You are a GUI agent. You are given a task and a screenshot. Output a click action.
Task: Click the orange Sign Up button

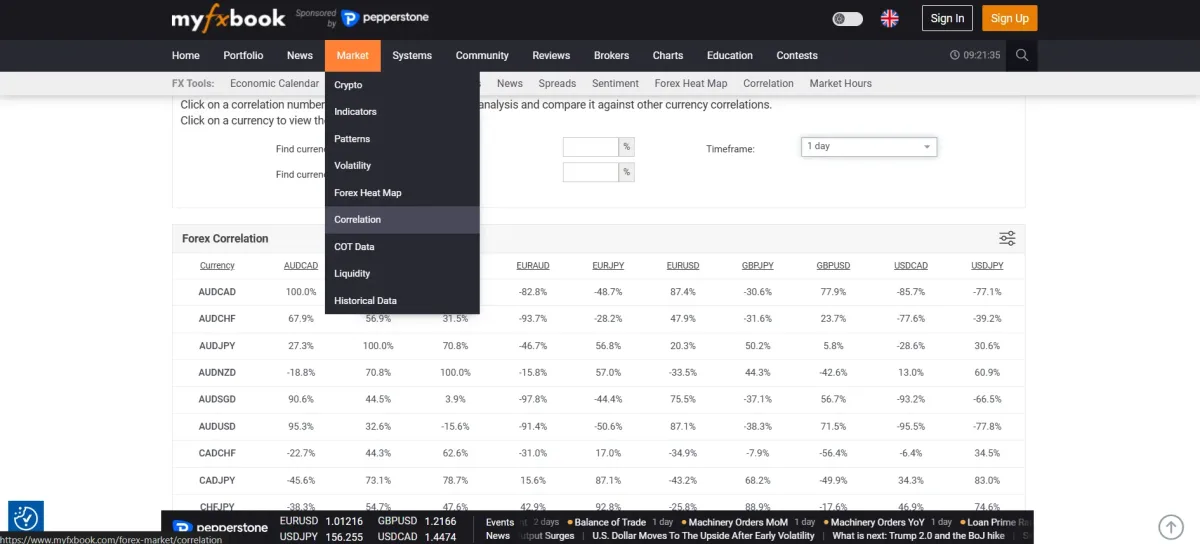click(x=1009, y=18)
